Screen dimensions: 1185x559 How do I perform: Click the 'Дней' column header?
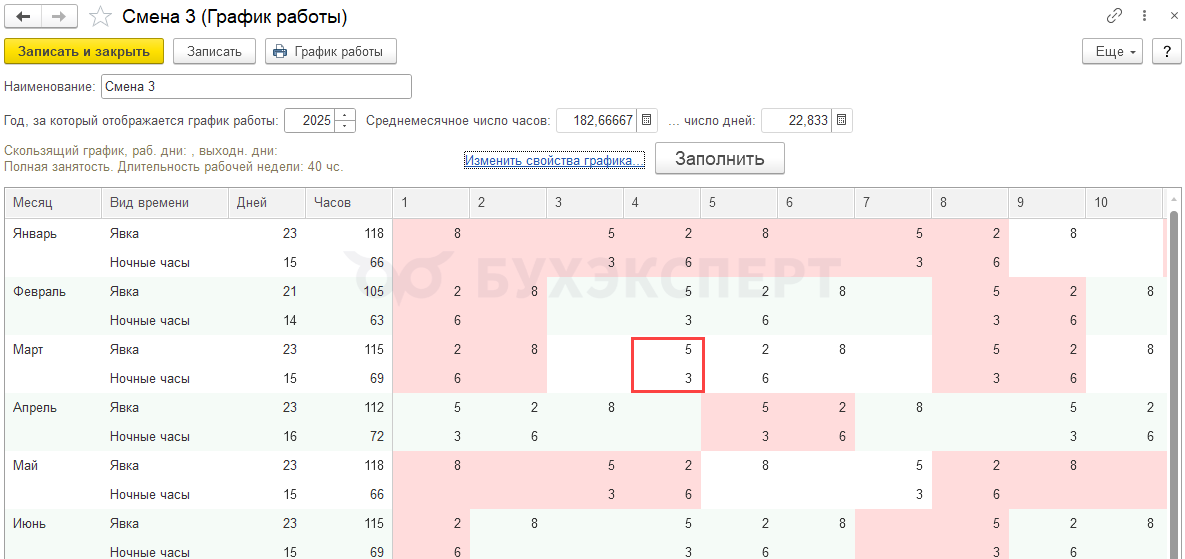[x=267, y=202]
